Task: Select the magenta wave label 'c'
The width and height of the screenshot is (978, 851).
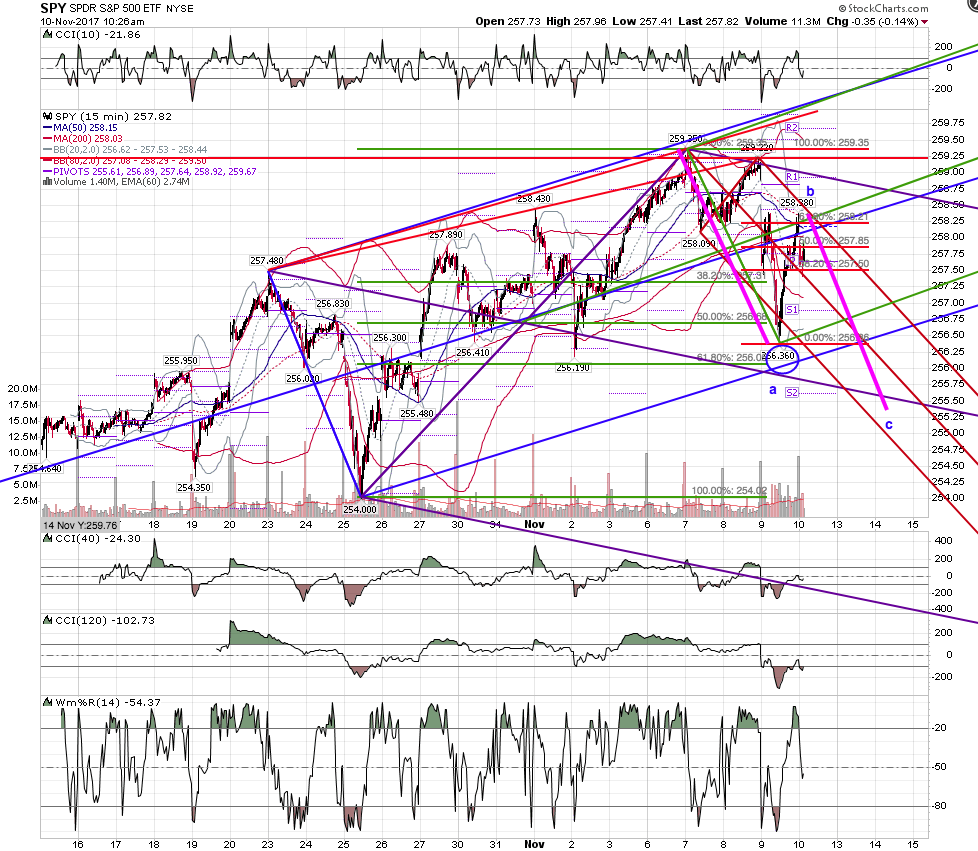Action: pyautogui.click(x=889, y=425)
